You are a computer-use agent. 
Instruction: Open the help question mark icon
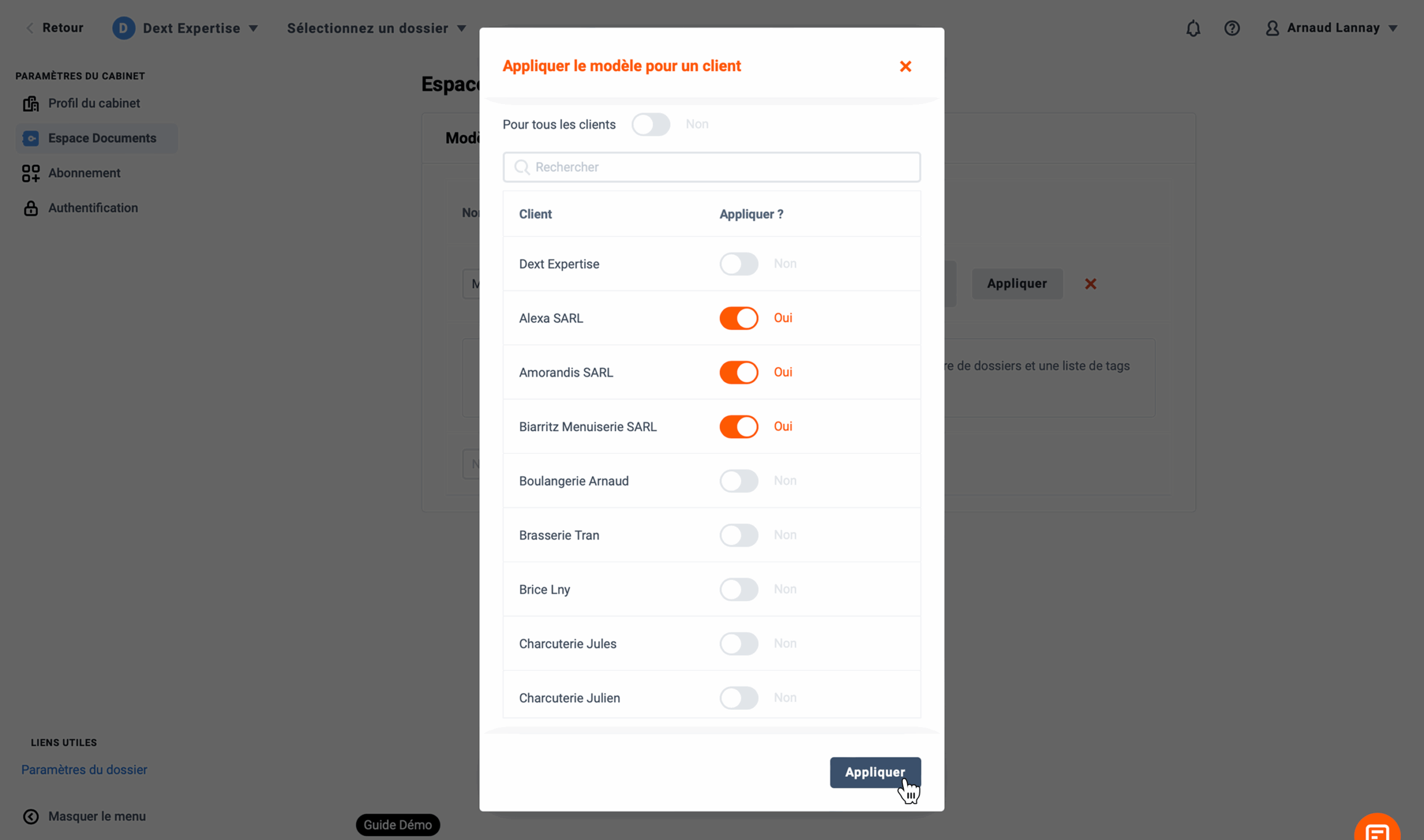tap(1232, 28)
